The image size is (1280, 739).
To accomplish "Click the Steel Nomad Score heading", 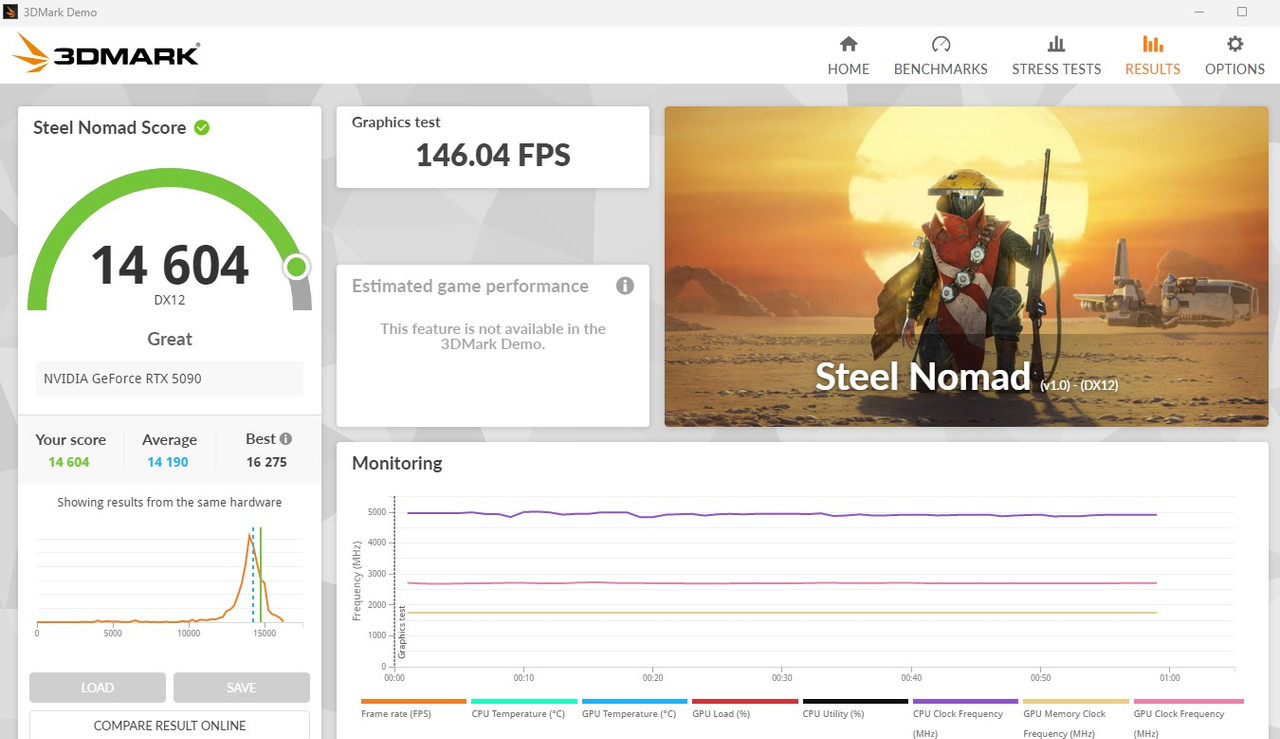I will [x=110, y=128].
